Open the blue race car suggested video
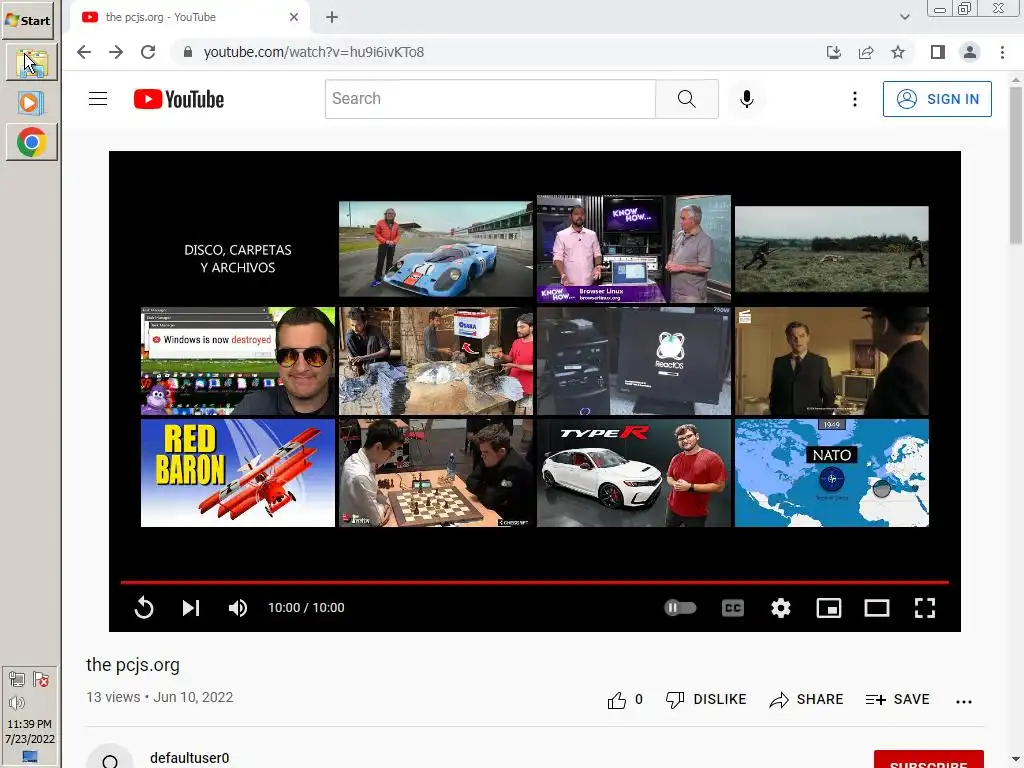 [x=436, y=249]
